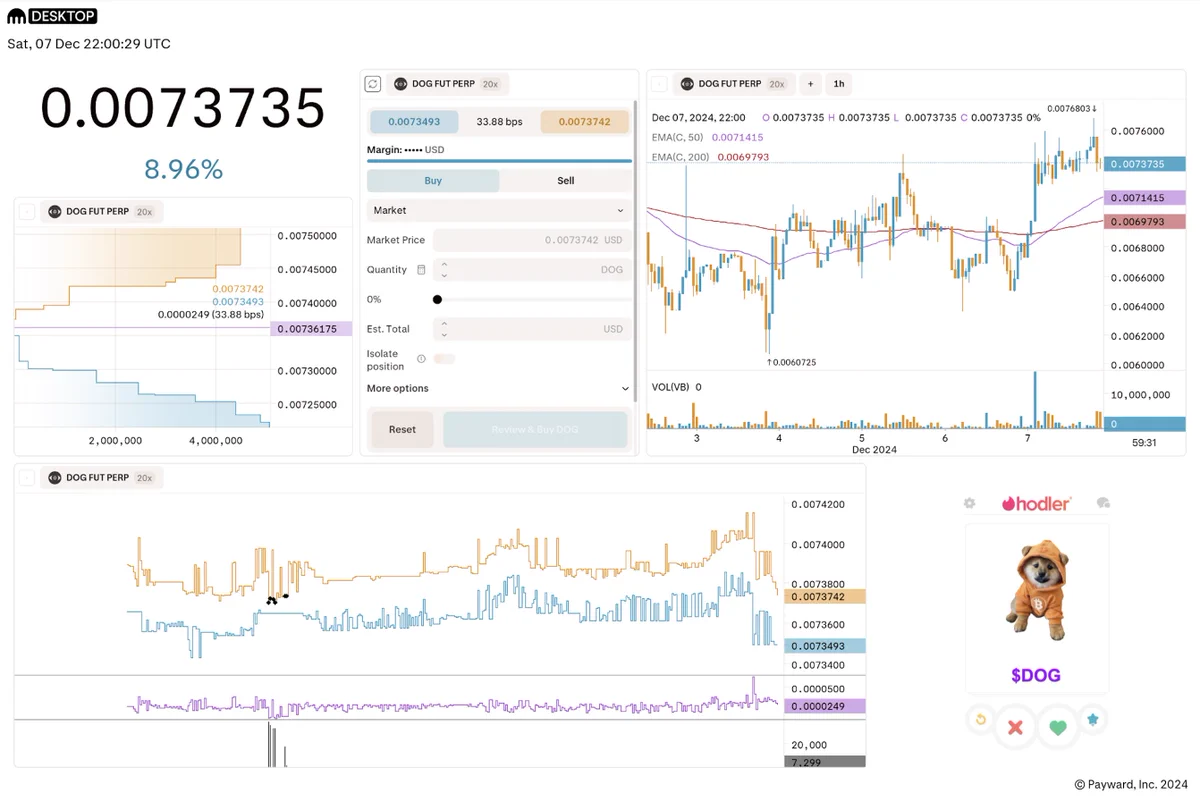Click the 33.88 bps spread value in order form
This screenshot has width=1200, height=802.
tap(499, 122)
